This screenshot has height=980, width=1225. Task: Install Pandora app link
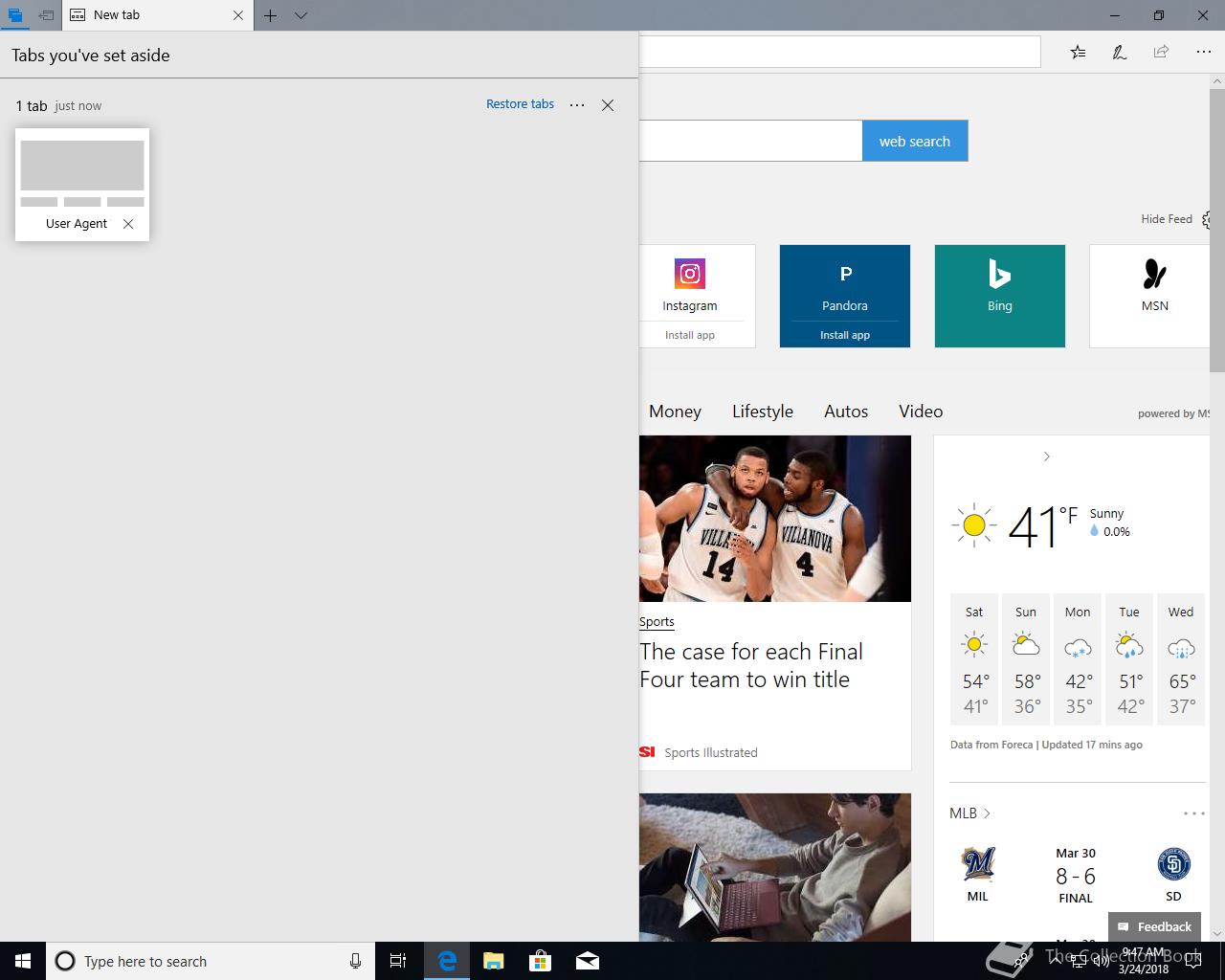tap(845, 335)
